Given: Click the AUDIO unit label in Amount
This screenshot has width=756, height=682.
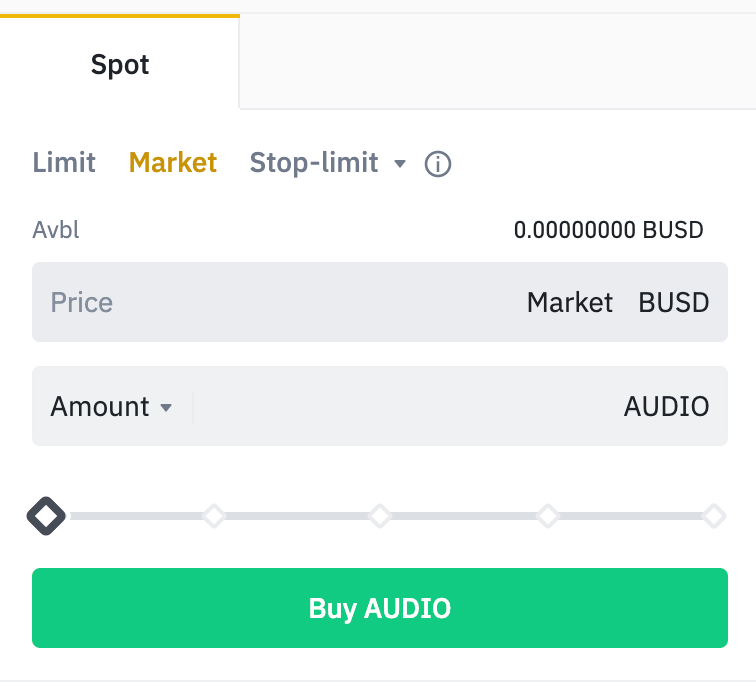Looking at the screenshot, I should [666, 406].
